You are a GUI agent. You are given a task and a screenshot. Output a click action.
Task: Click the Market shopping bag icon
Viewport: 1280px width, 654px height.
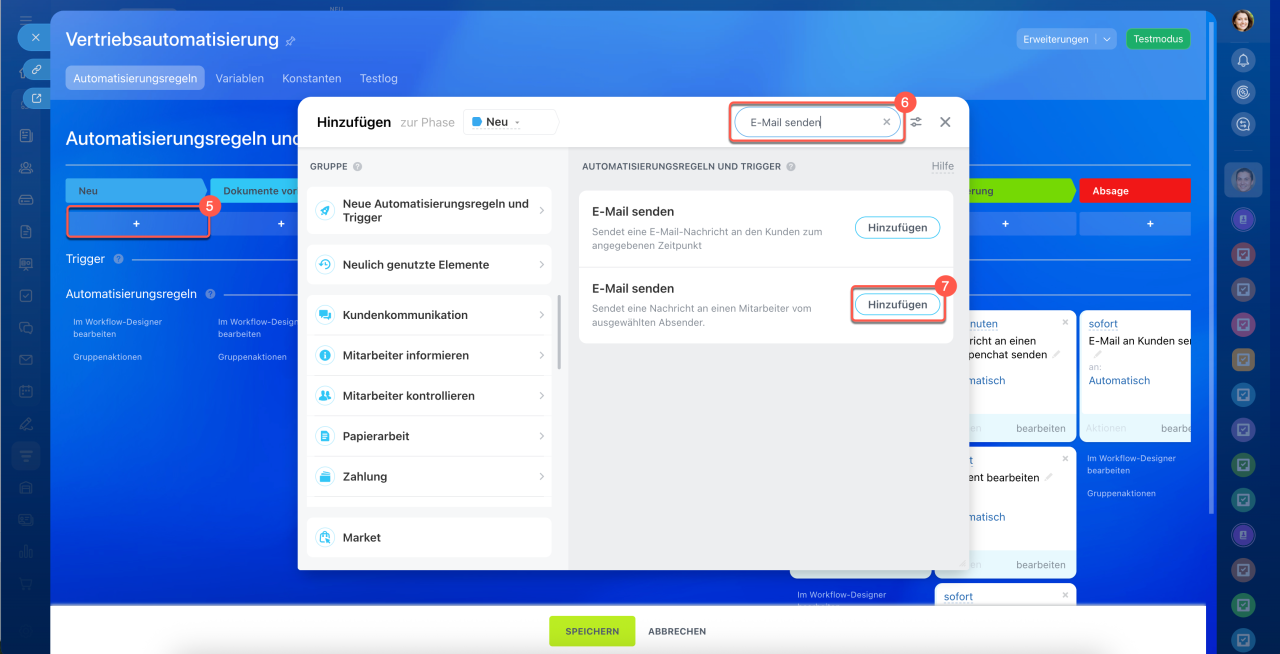325,537
